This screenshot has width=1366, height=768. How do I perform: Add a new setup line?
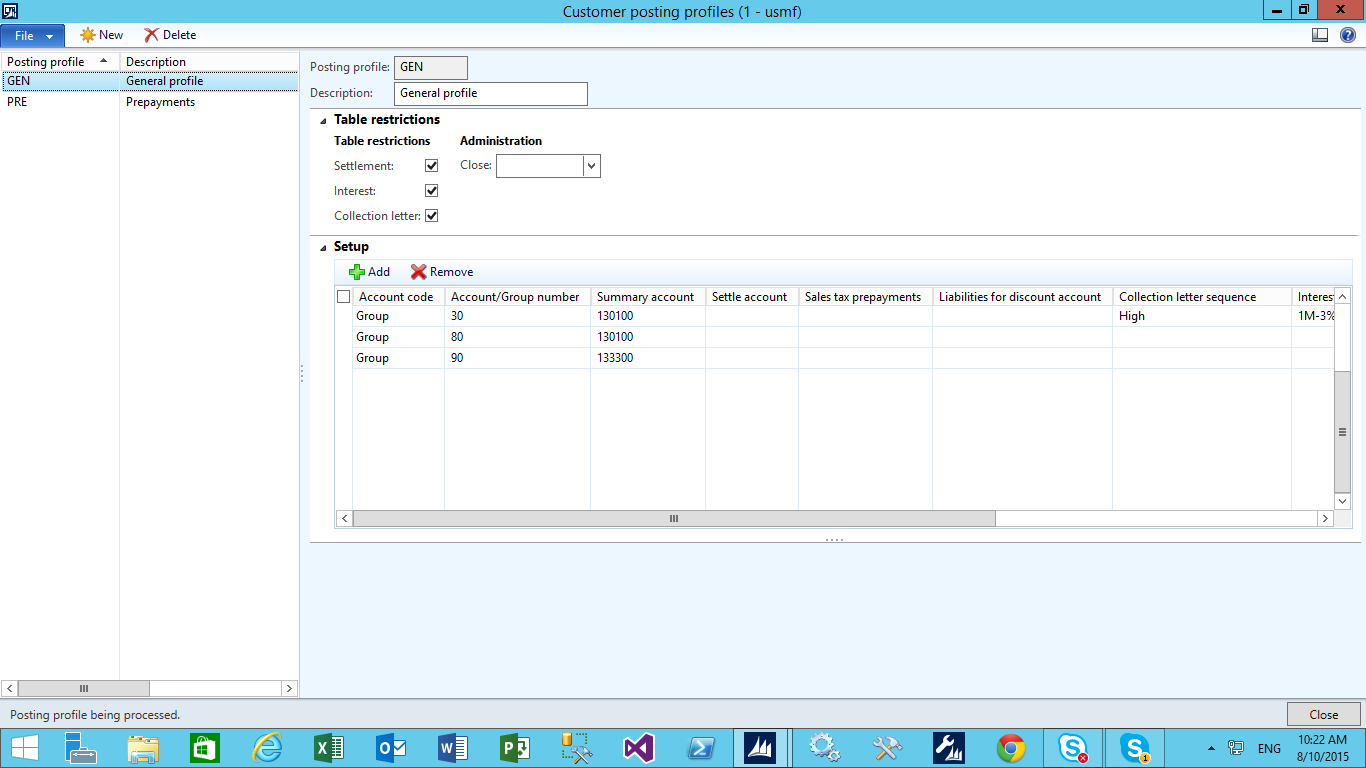click(369, 272)
